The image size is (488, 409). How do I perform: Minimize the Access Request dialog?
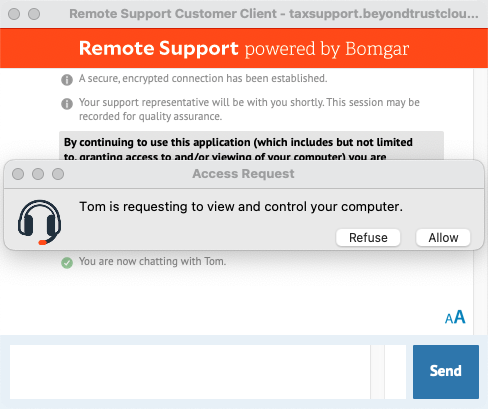(x=38, y=174)
